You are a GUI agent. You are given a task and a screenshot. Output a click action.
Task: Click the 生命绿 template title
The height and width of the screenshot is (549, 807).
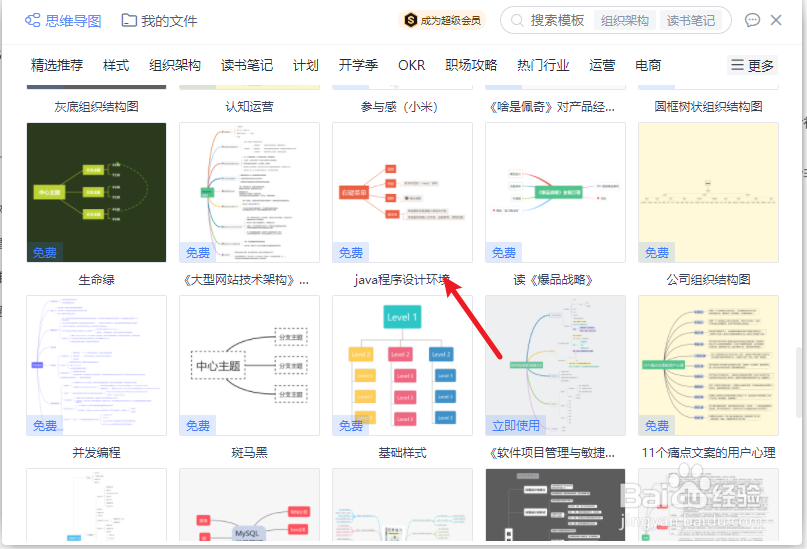coord(96,280)
